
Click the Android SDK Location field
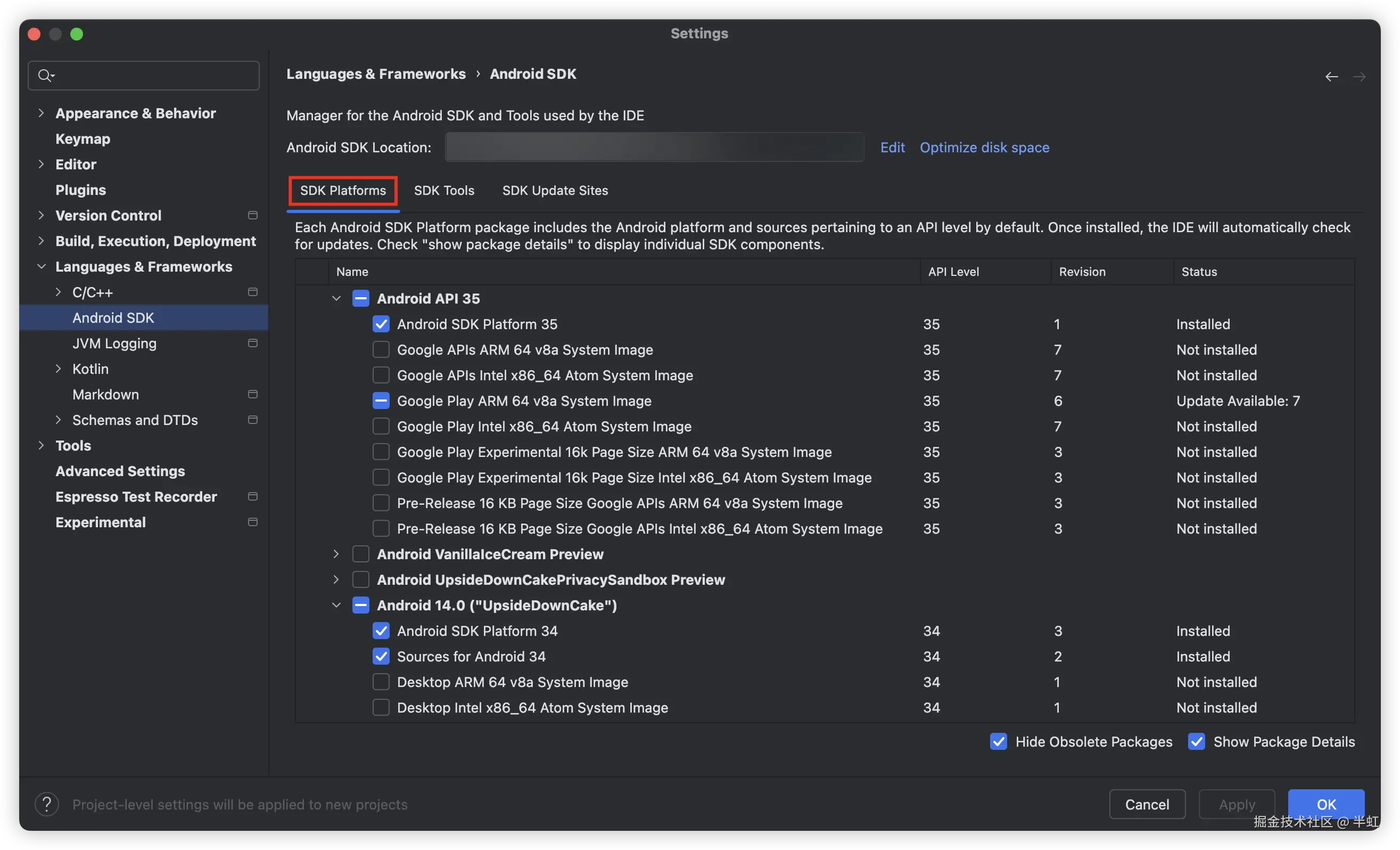coord(654,147)
